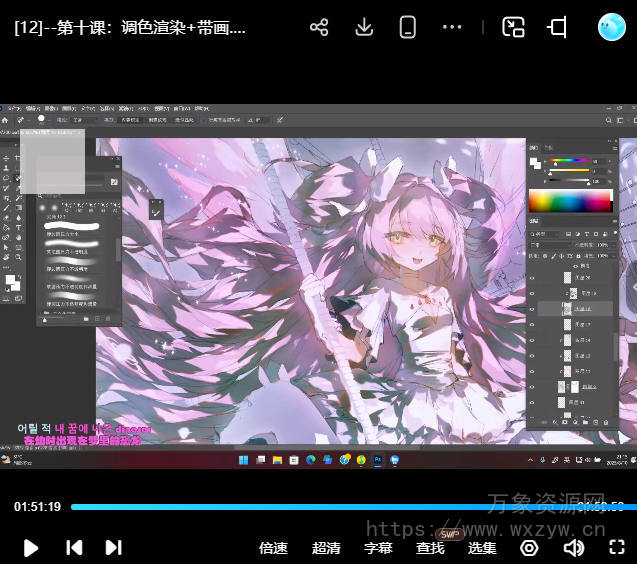This screenshot has width=637, height=564.
Task: Toggle fullscreen mode
Action: 617,547
